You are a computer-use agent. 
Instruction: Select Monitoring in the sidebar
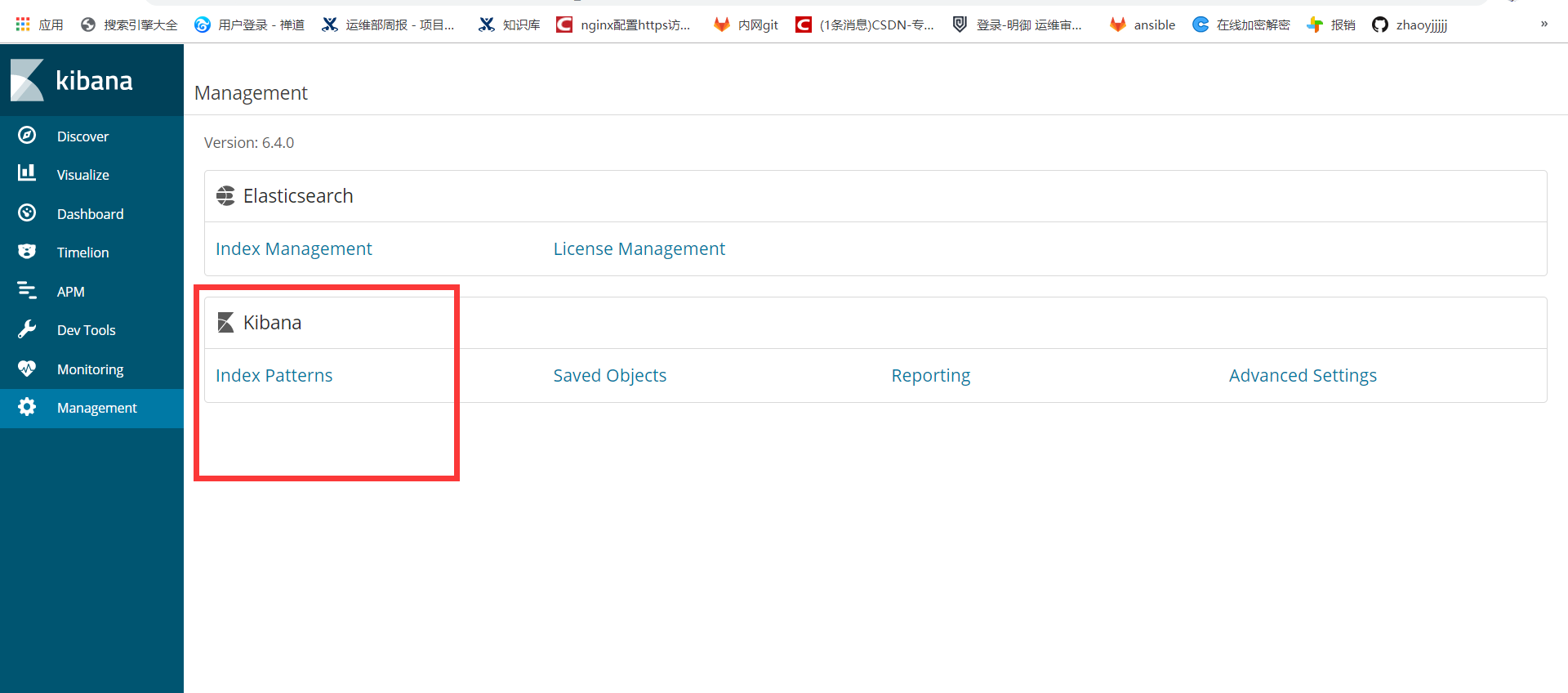[91, 369]
